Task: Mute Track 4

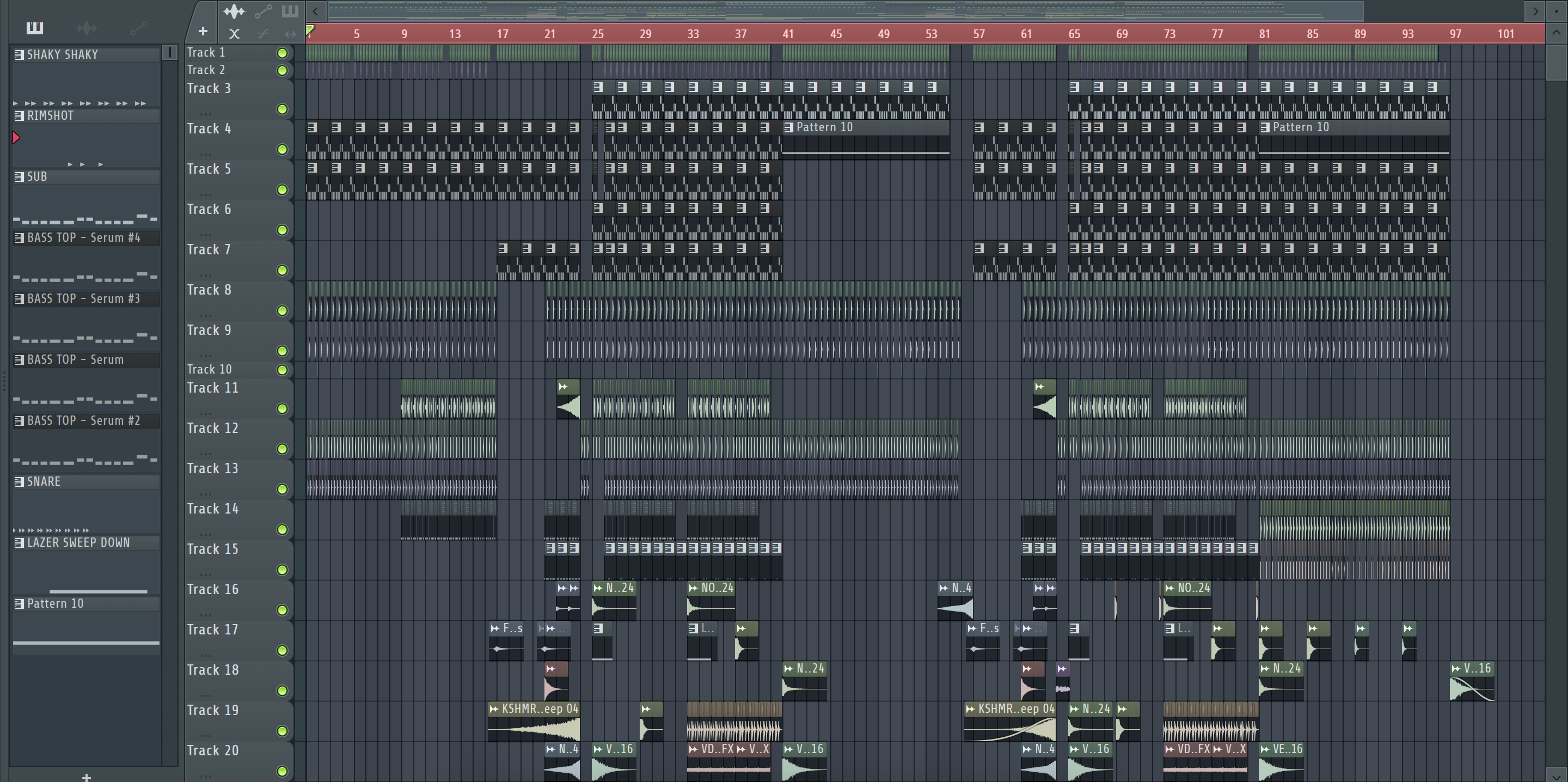Action: (x=282, y=149)
